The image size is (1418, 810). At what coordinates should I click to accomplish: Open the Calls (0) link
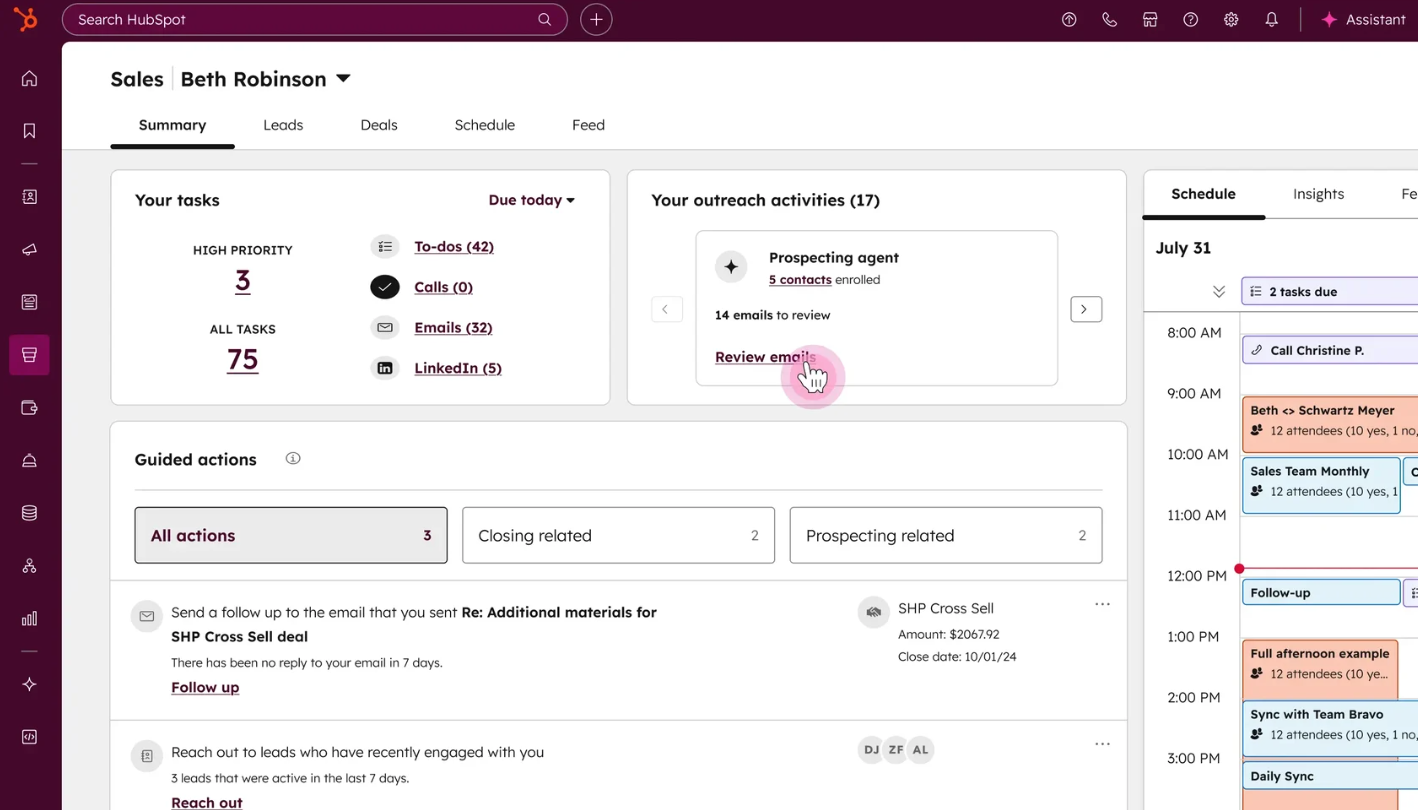tap(443, 287)
